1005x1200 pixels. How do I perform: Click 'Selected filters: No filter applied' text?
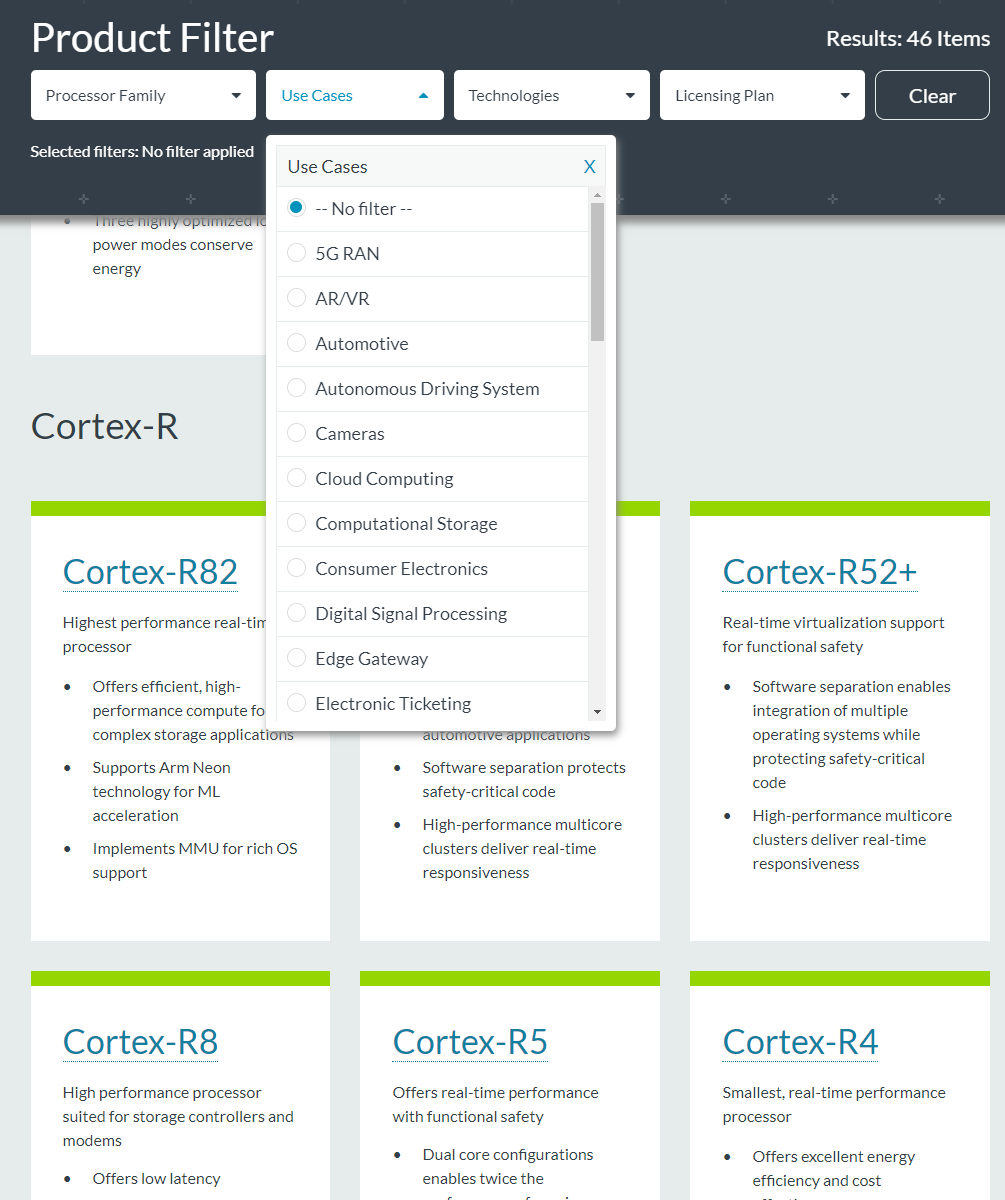point(142,152)
